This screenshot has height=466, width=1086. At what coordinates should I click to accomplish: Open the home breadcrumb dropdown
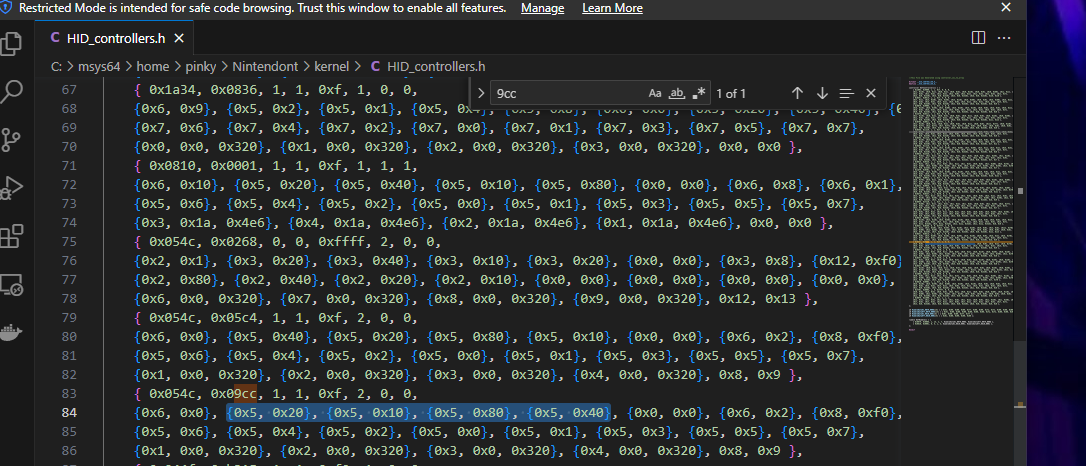(152, 66)
